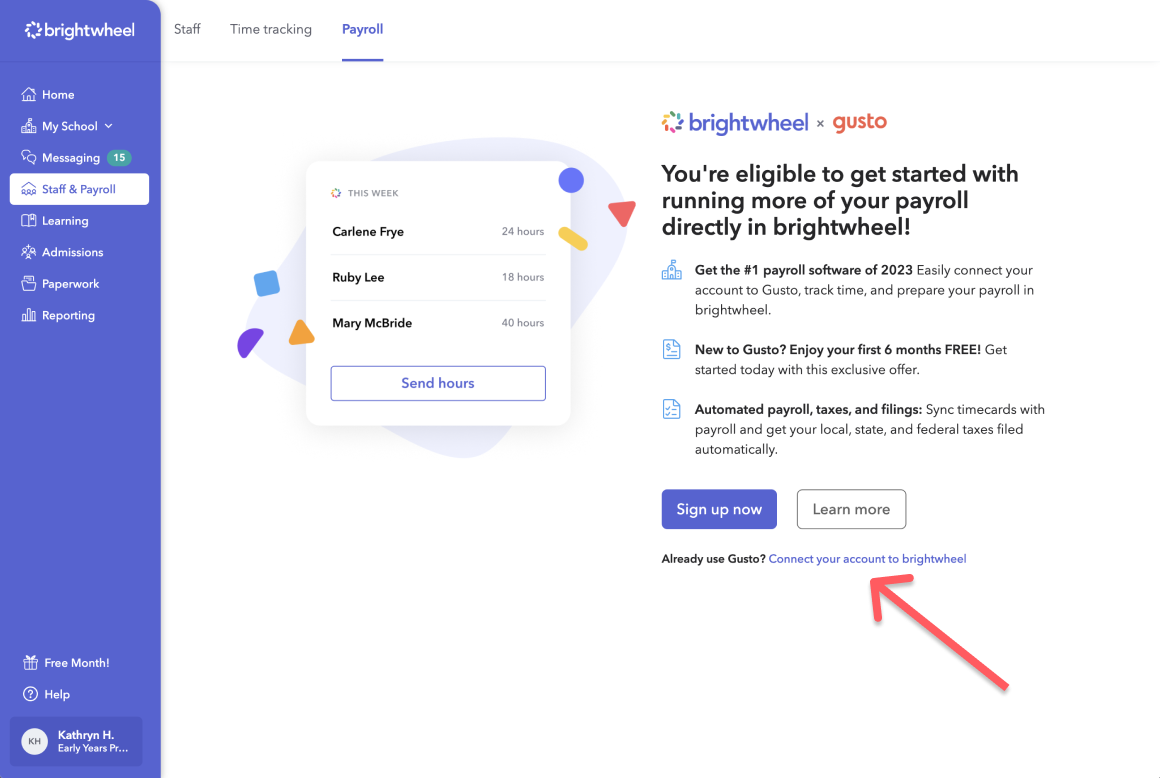Click the Admissions people icon
1160x778 pixels.
click(29, 252)
